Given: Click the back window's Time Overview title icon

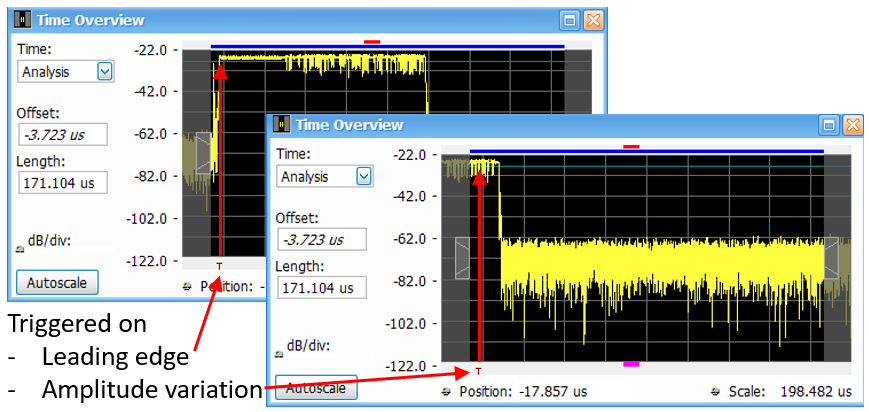Looking at the screenshot, I should click(x=22, y=20).
